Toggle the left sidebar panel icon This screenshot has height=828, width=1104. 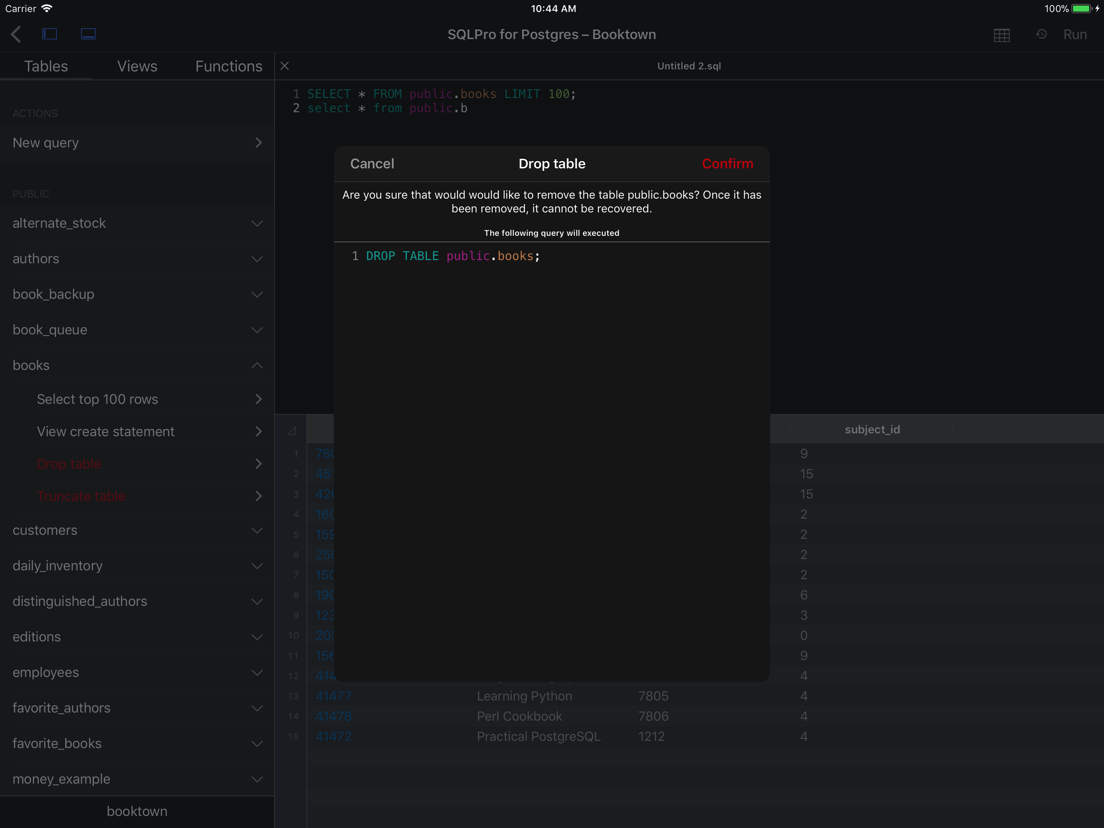49,34
